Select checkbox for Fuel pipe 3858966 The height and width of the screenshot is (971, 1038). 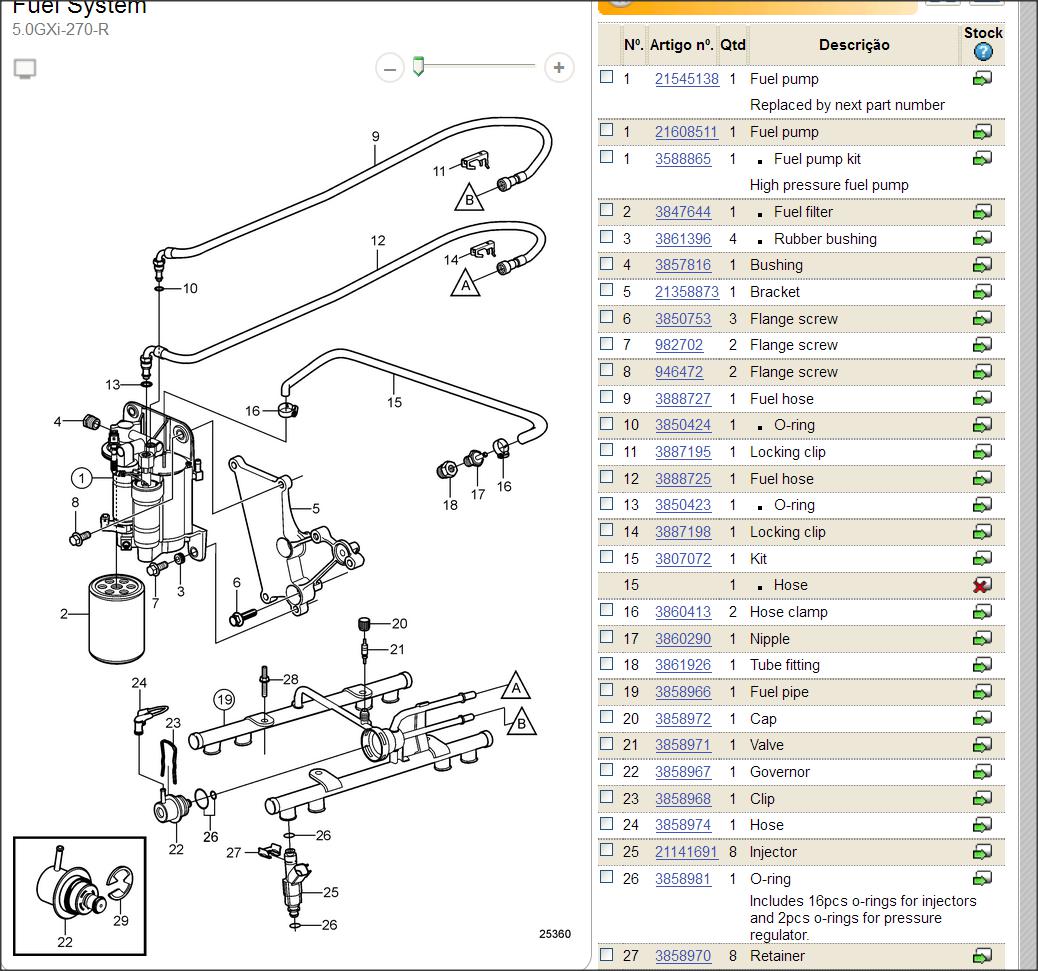606,690
